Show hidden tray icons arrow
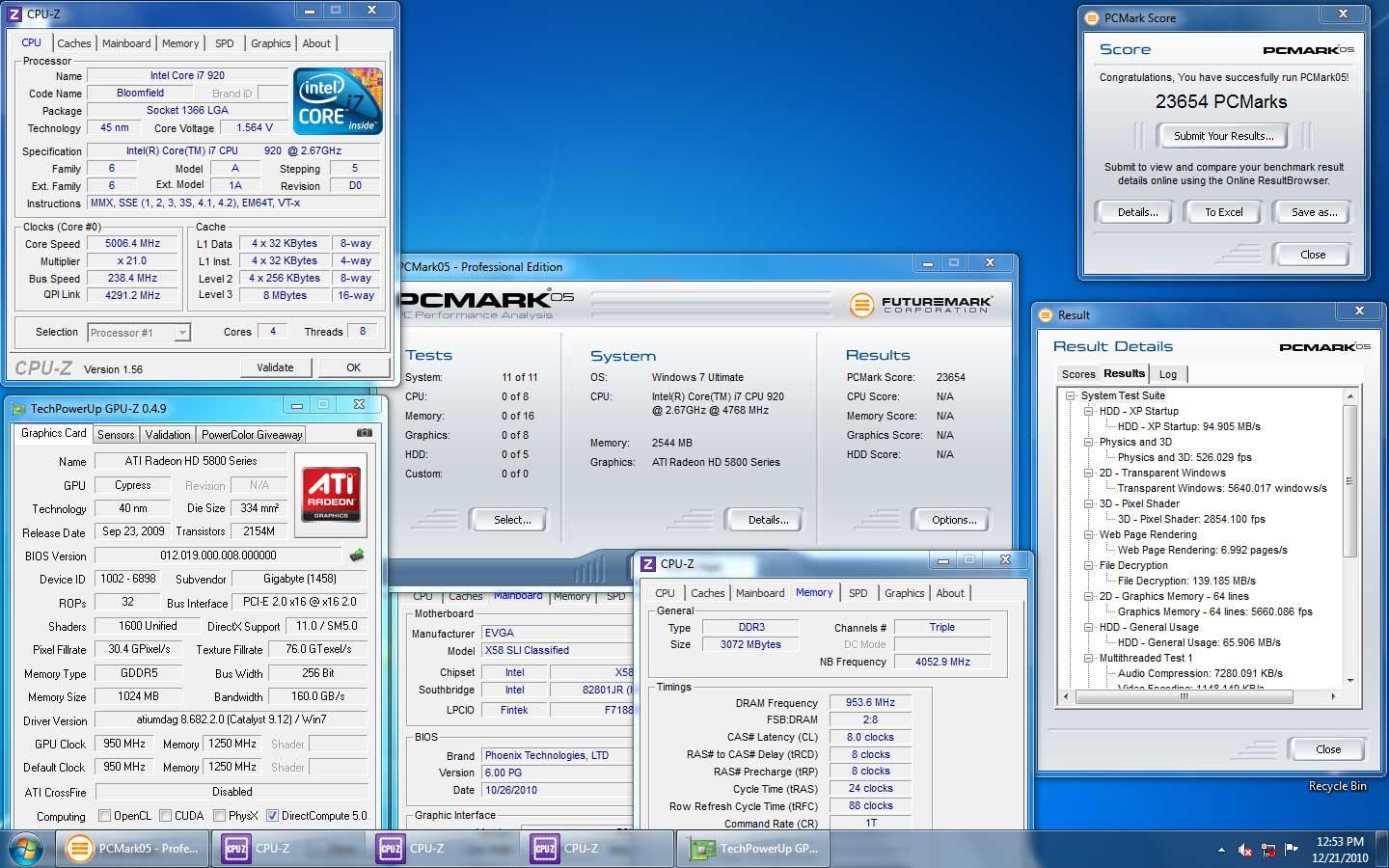Screen dimensions: 1389x868 tap(1221, 850)
